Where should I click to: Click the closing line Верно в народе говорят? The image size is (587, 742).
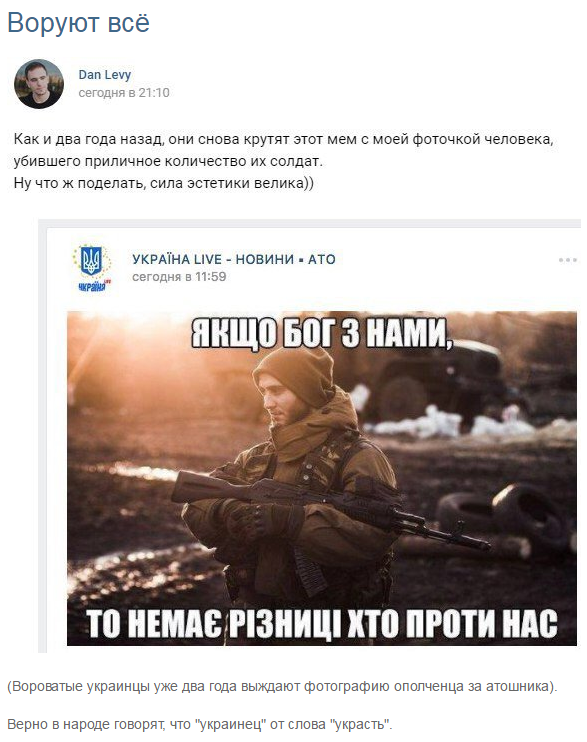pyautogui.click(x=200, y=724)
